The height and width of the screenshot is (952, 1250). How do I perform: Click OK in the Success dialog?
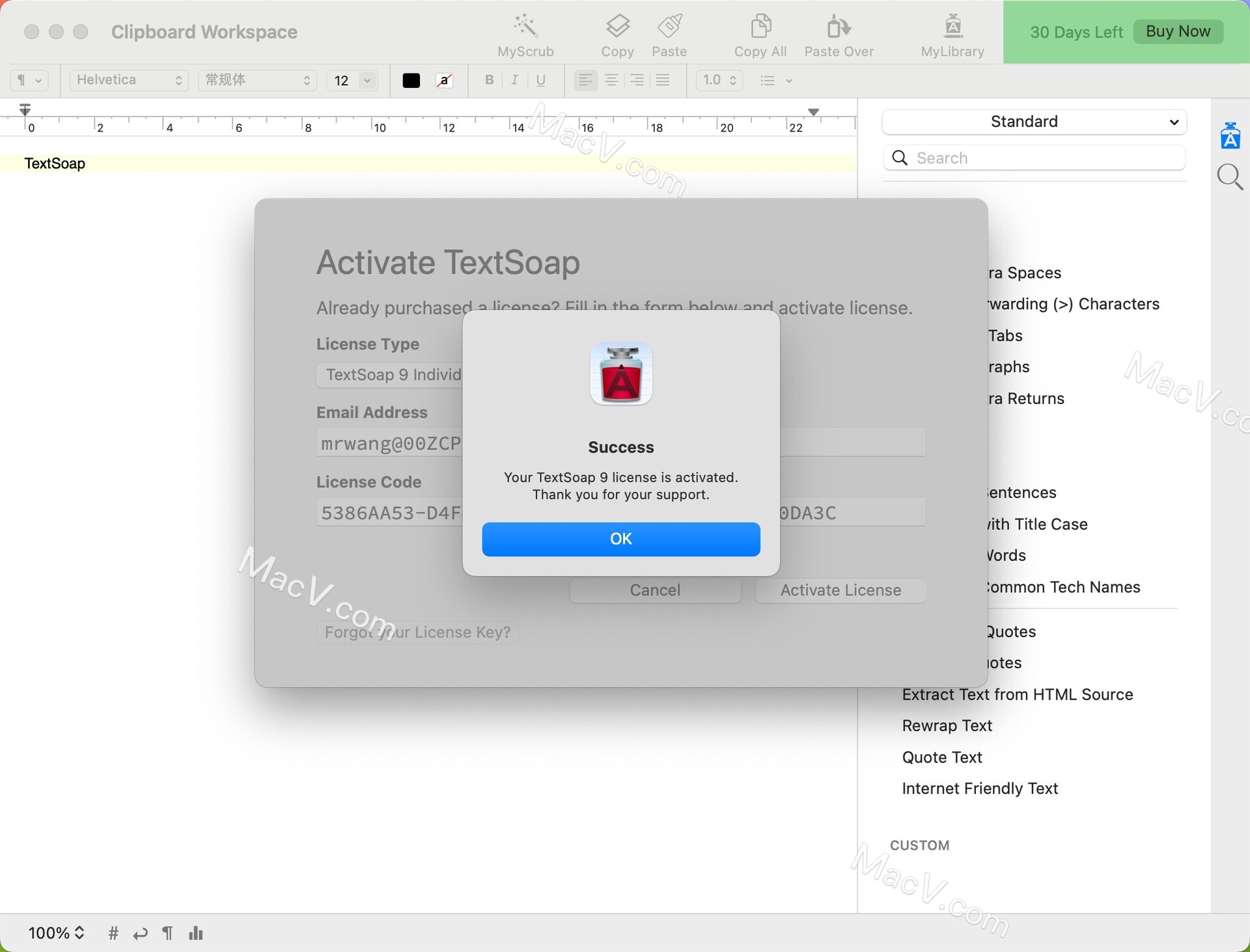620,539
